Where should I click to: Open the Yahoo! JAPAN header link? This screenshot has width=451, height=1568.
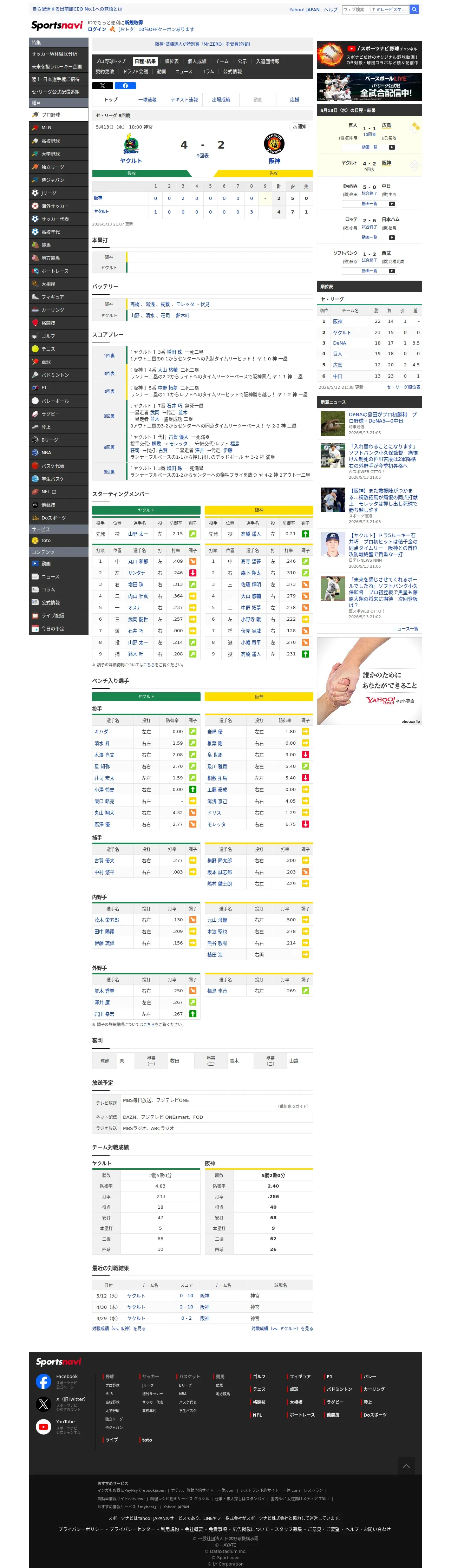pos(304,10)
